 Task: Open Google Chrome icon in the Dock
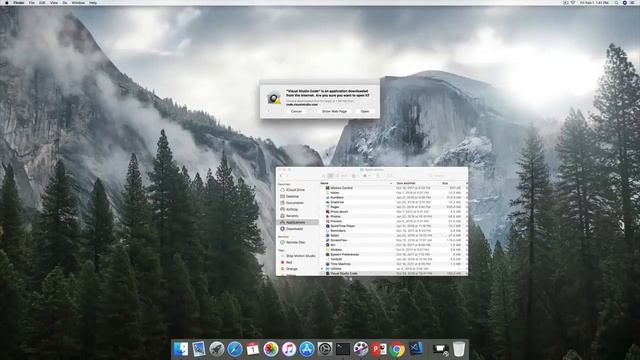click(397, 349)
